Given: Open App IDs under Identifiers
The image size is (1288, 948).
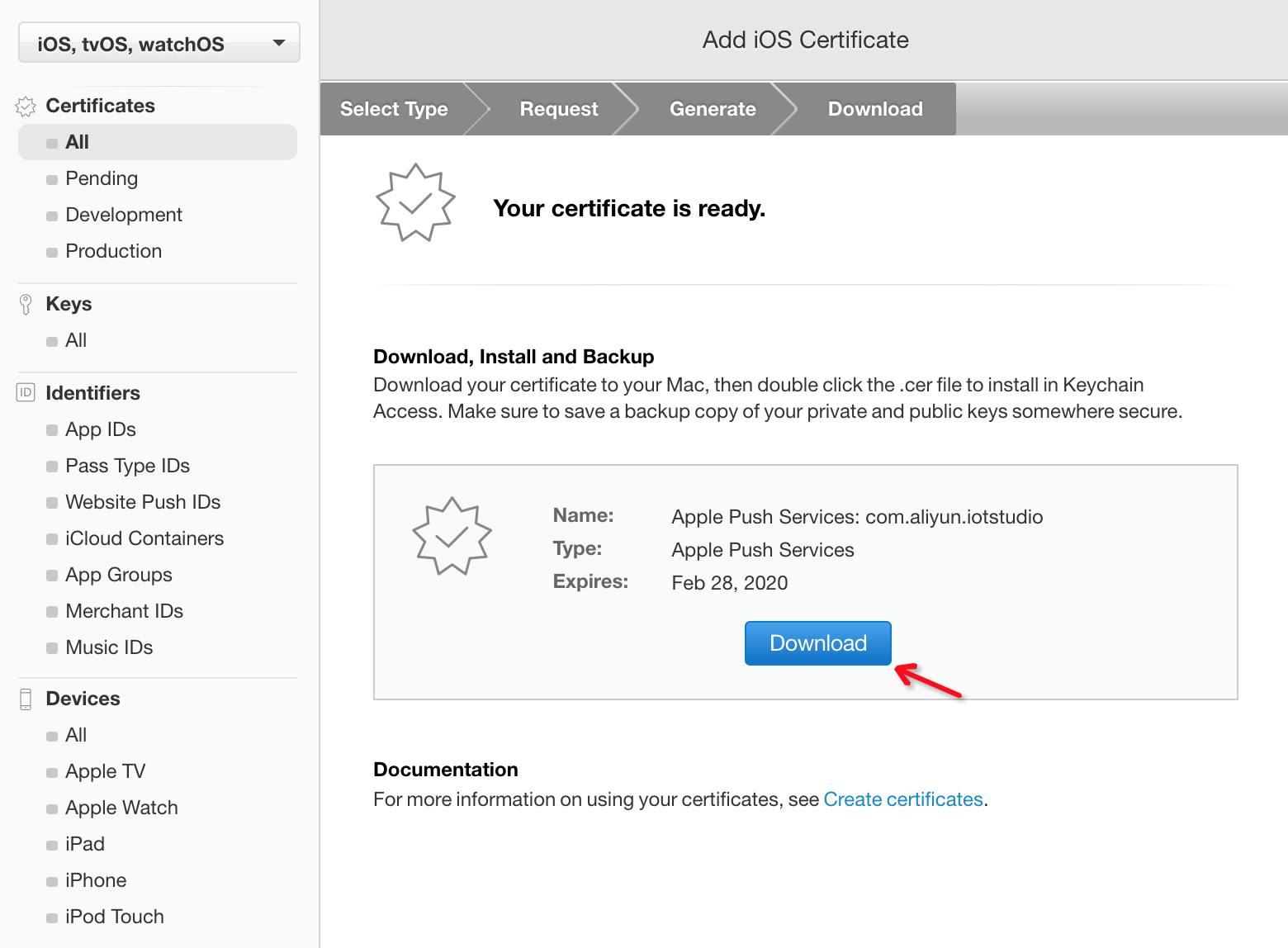Looking at the screenshot, I should point(101,429).
